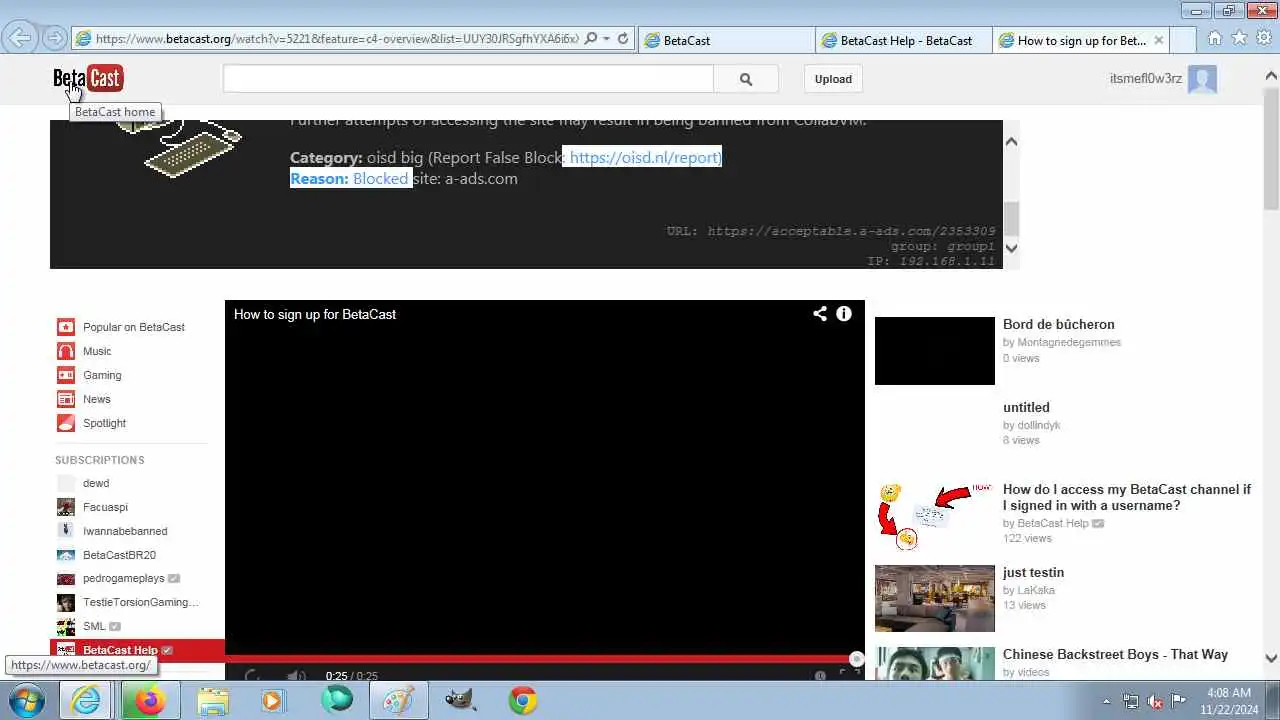Open the address bar search dropdown arrow

606,39
